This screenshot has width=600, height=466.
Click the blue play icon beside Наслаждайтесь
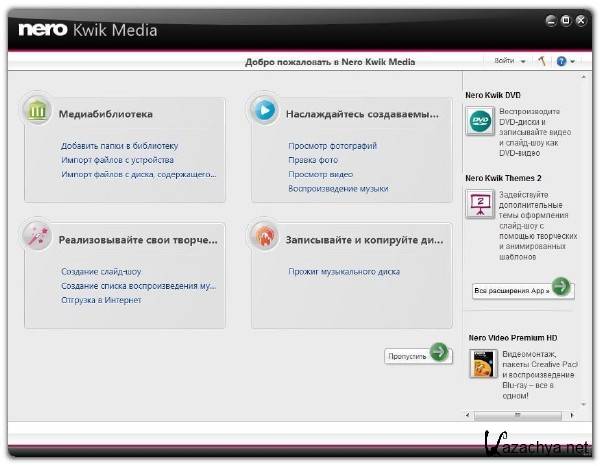pos(266,111)
